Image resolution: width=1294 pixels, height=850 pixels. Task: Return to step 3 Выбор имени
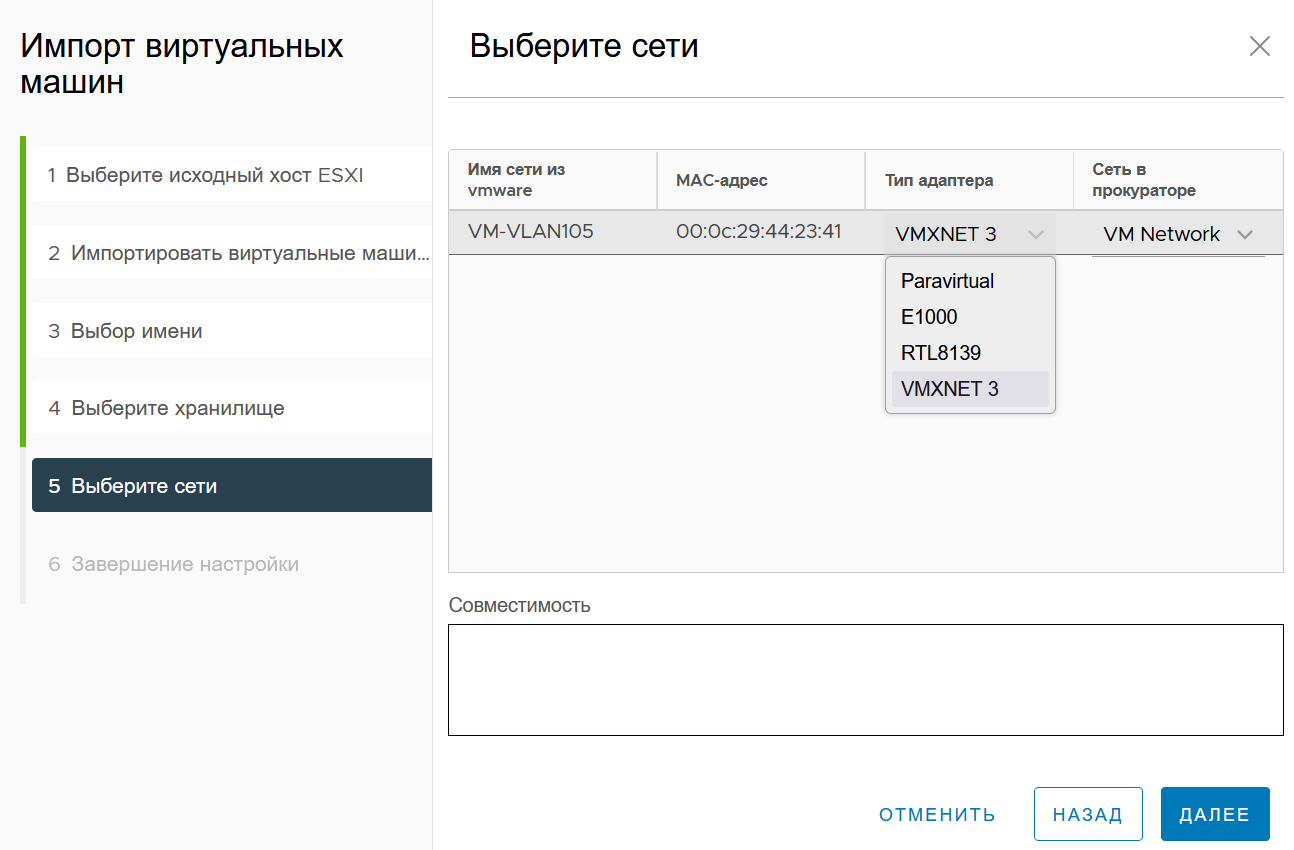point(232,331)
